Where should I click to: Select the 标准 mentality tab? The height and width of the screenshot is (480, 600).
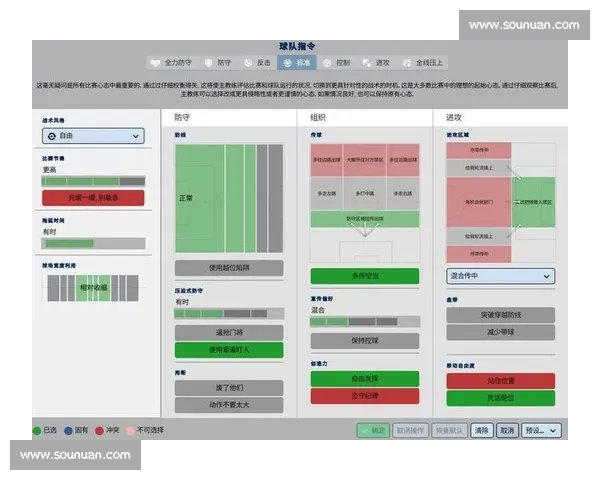(x=297, y=63)
